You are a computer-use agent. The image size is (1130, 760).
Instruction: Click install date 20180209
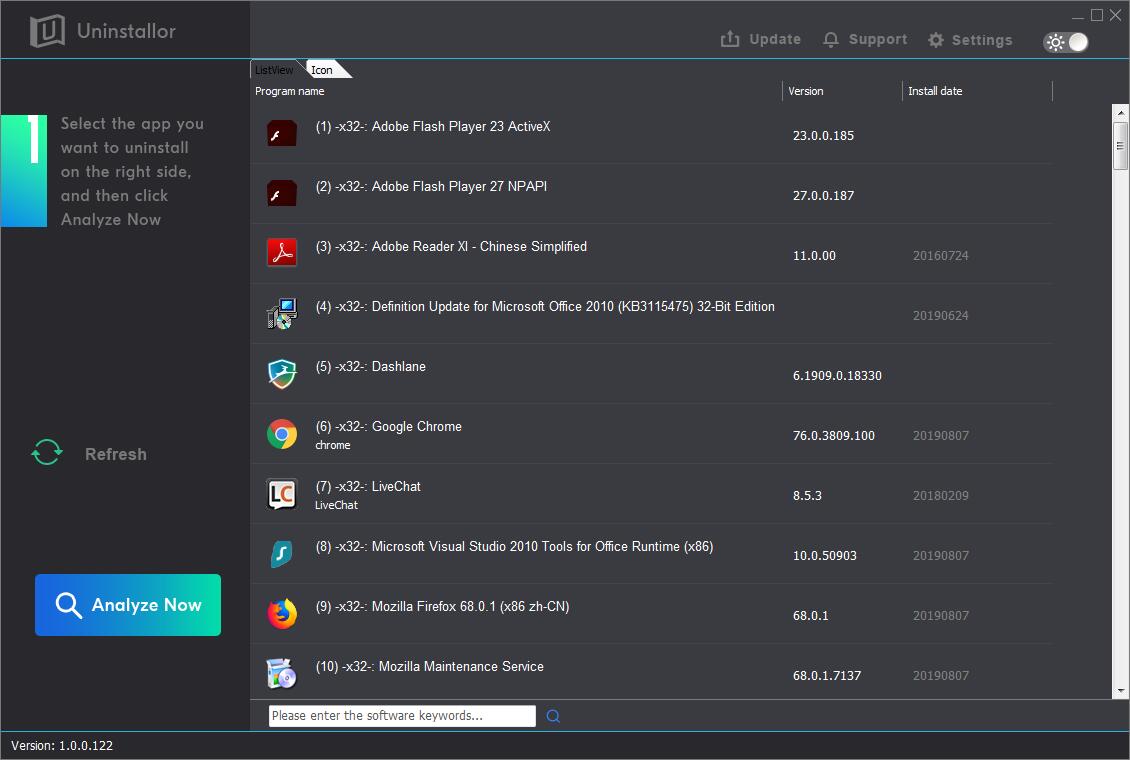[x=940, y=496]
